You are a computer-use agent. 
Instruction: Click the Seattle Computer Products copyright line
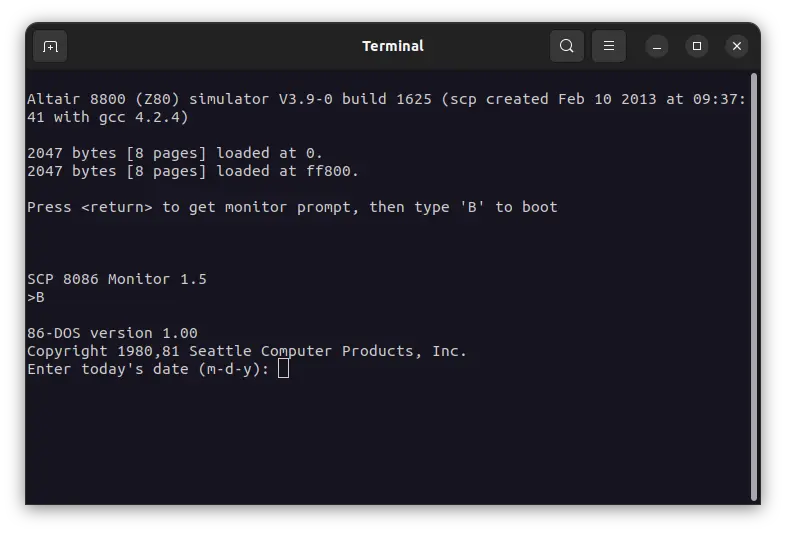(247, 351)
